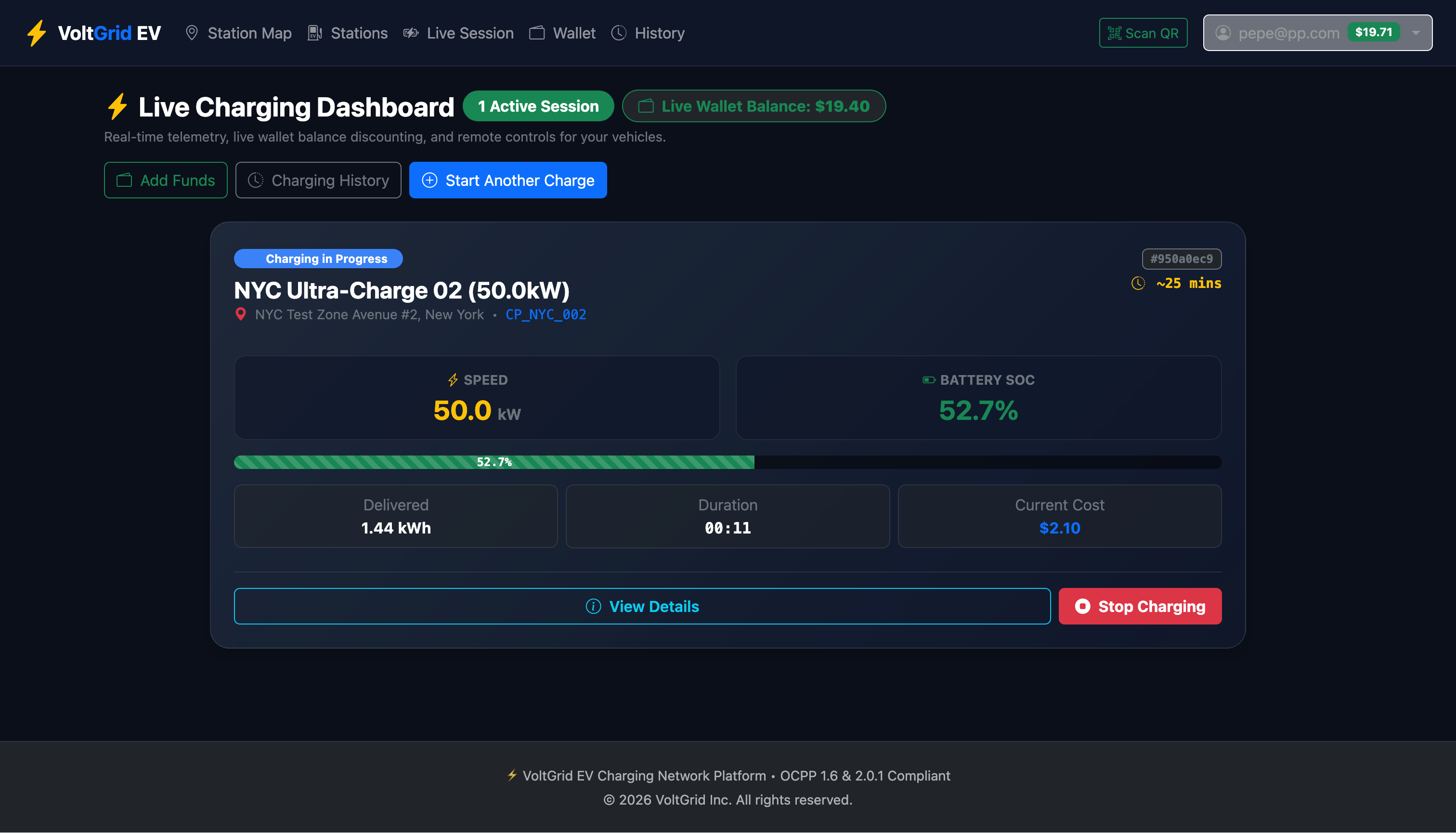The image size is (1456, 833).
Task: Click the session ID #950a0ec9 tag
Action: [x=1182, y=259]
